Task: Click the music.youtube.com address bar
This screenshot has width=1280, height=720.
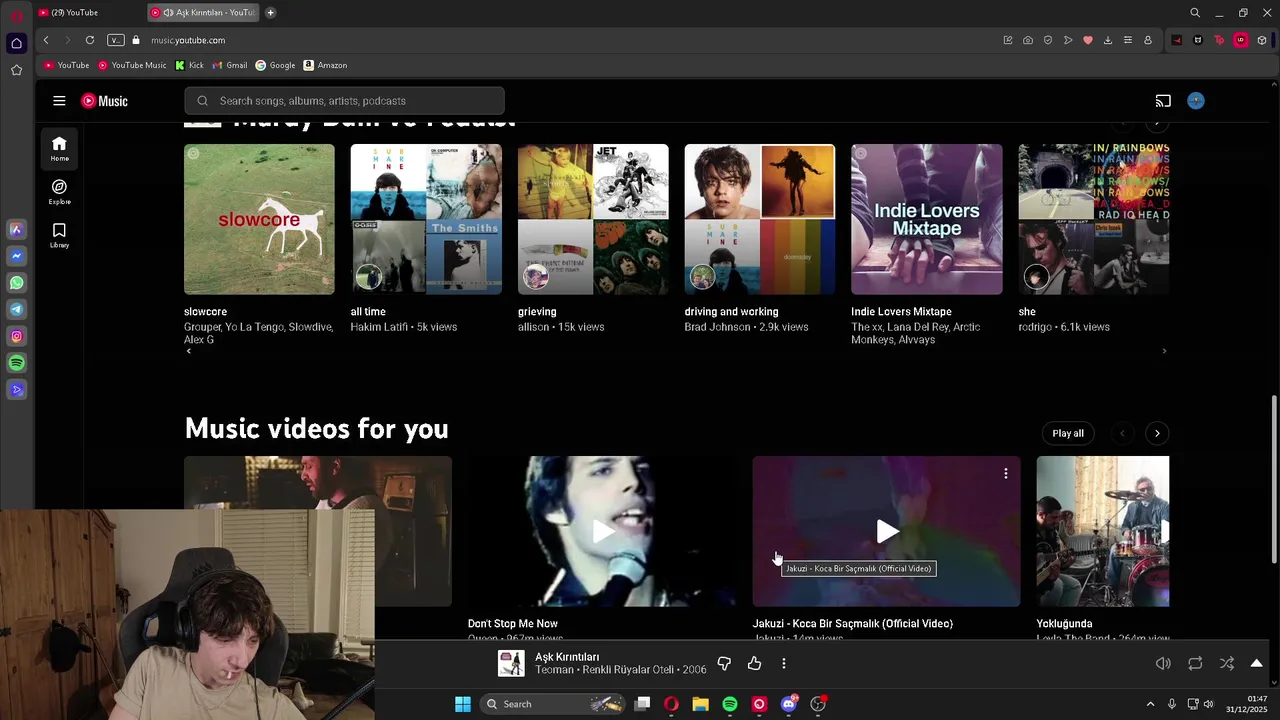Action: [188, 40]
